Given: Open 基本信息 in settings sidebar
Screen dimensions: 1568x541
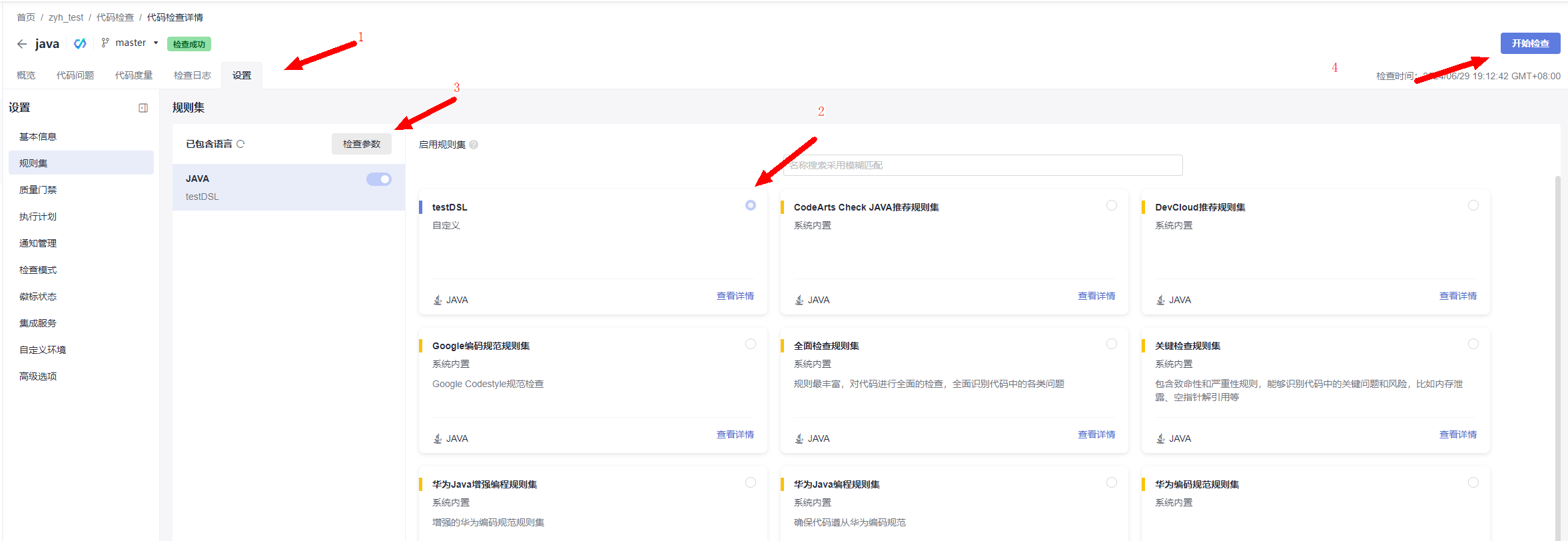Looking at the screenshot, I should click(81, 137).
